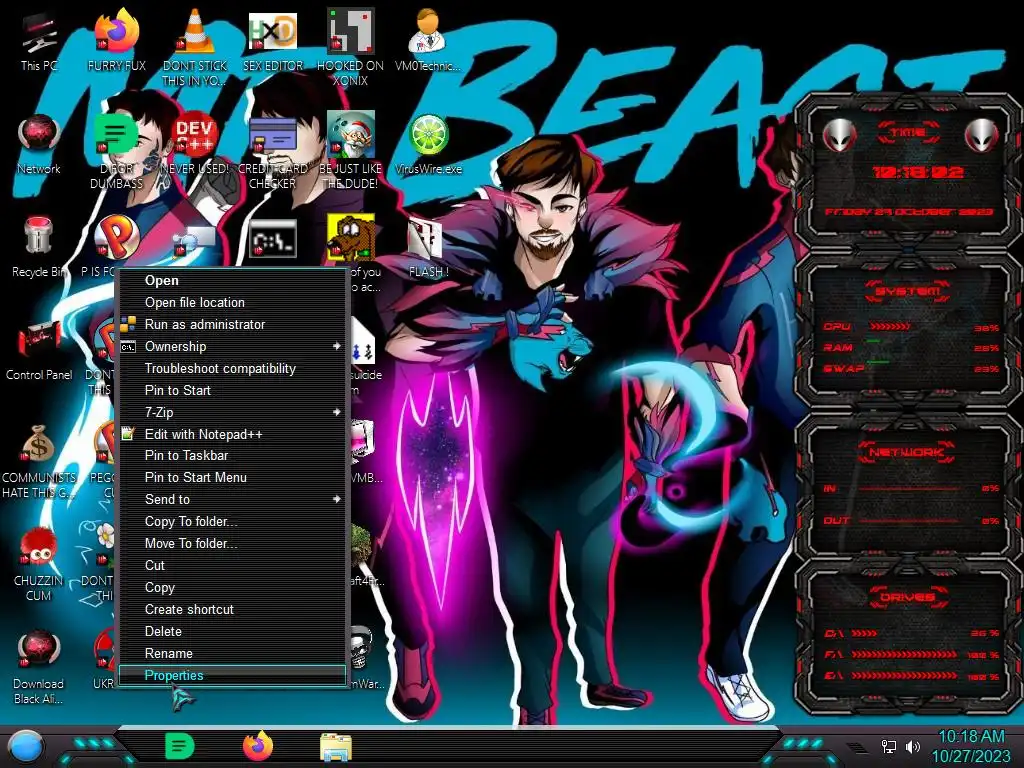
Task: Open File Explorer from the taskbar
Action: pos(336,747)
